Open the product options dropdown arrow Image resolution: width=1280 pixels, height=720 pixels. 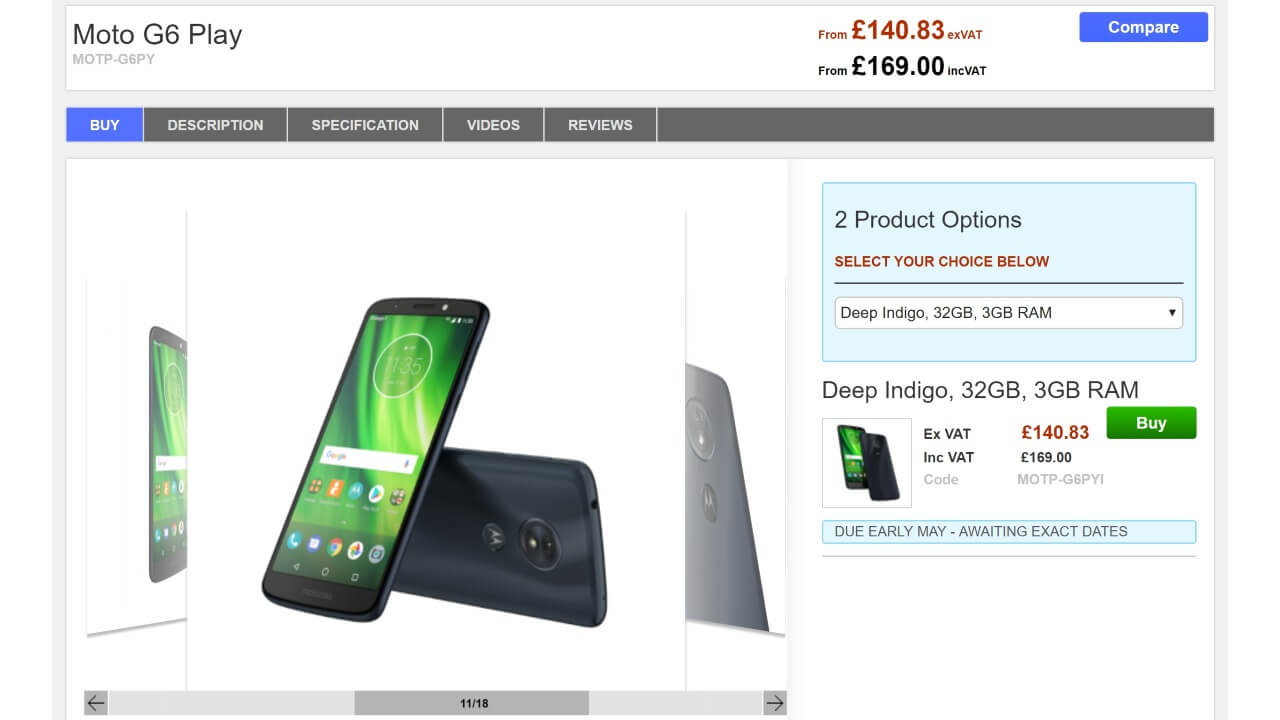[1172, 313]
